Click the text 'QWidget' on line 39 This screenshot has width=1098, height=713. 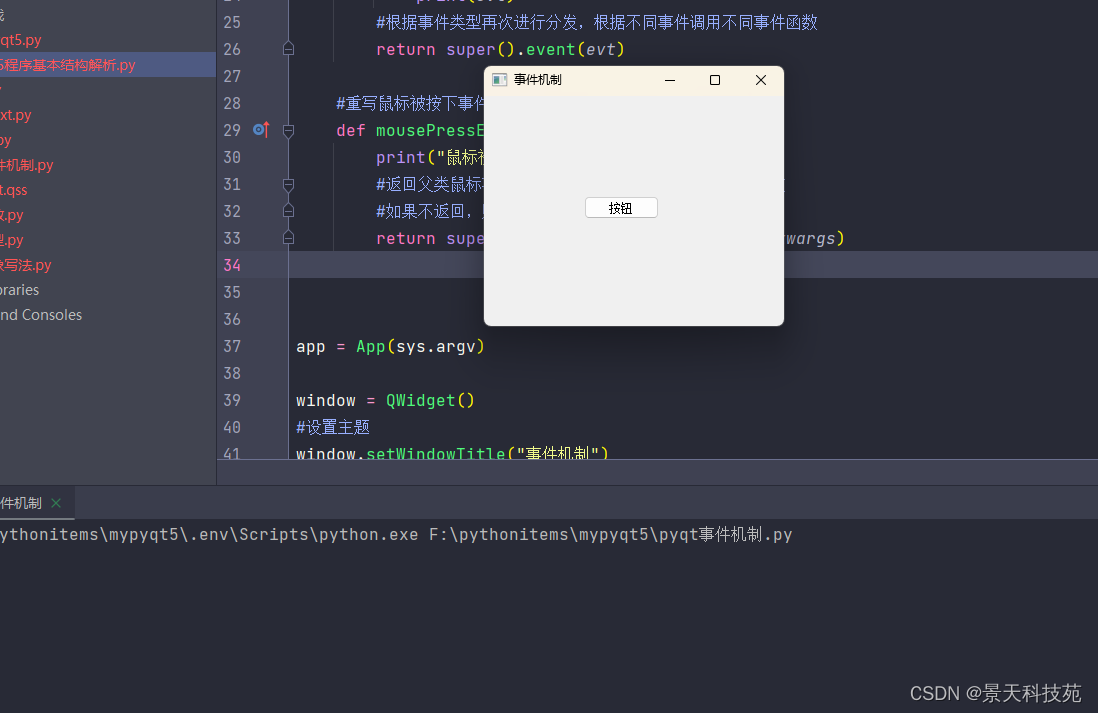tap(421, 401)
